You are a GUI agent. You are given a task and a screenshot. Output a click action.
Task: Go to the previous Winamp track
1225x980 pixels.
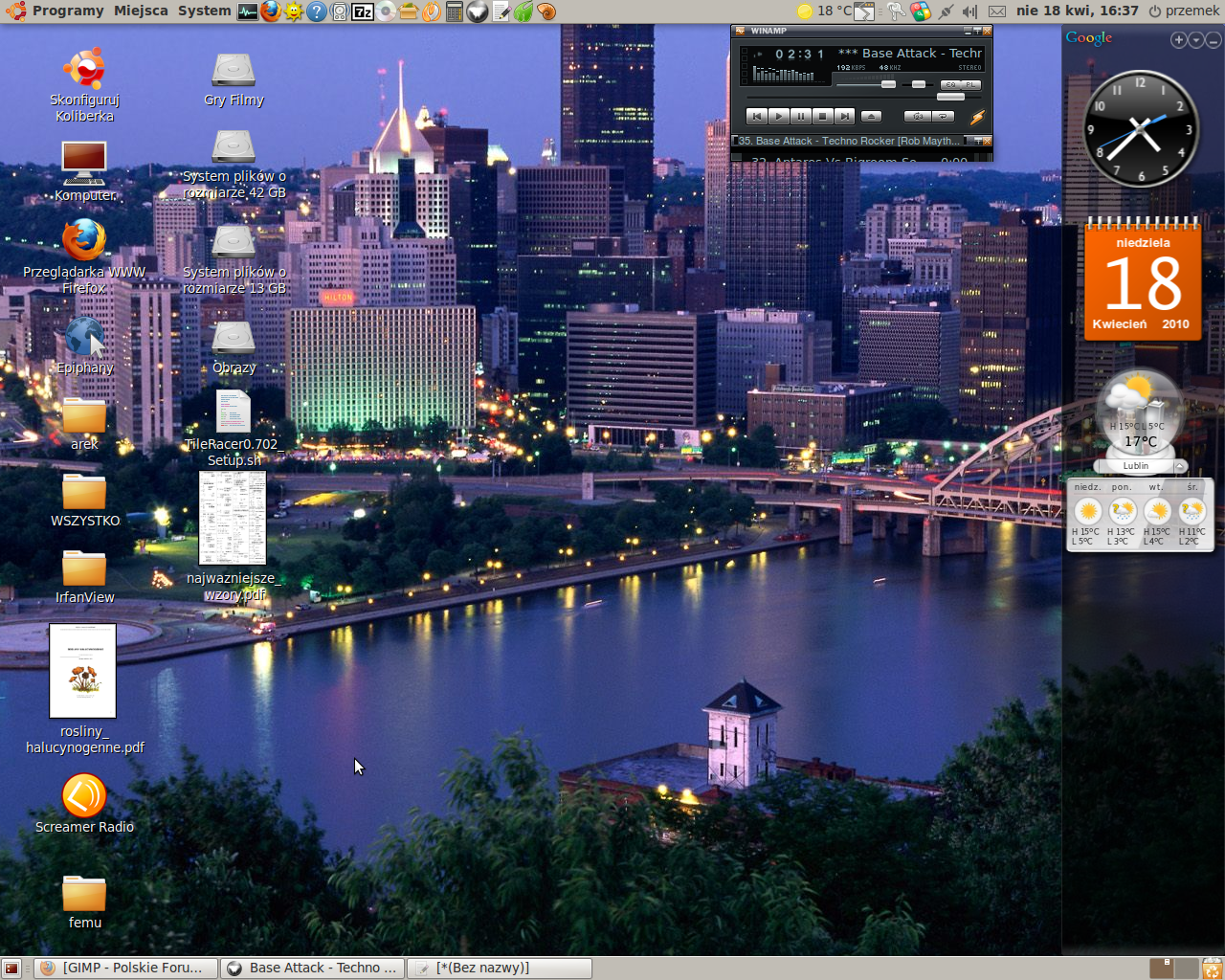[x=756, y=116]
